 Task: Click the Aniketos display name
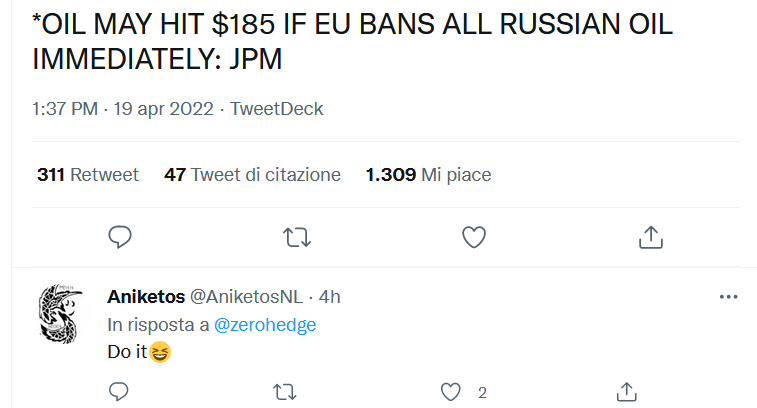[x=146, y=296]
